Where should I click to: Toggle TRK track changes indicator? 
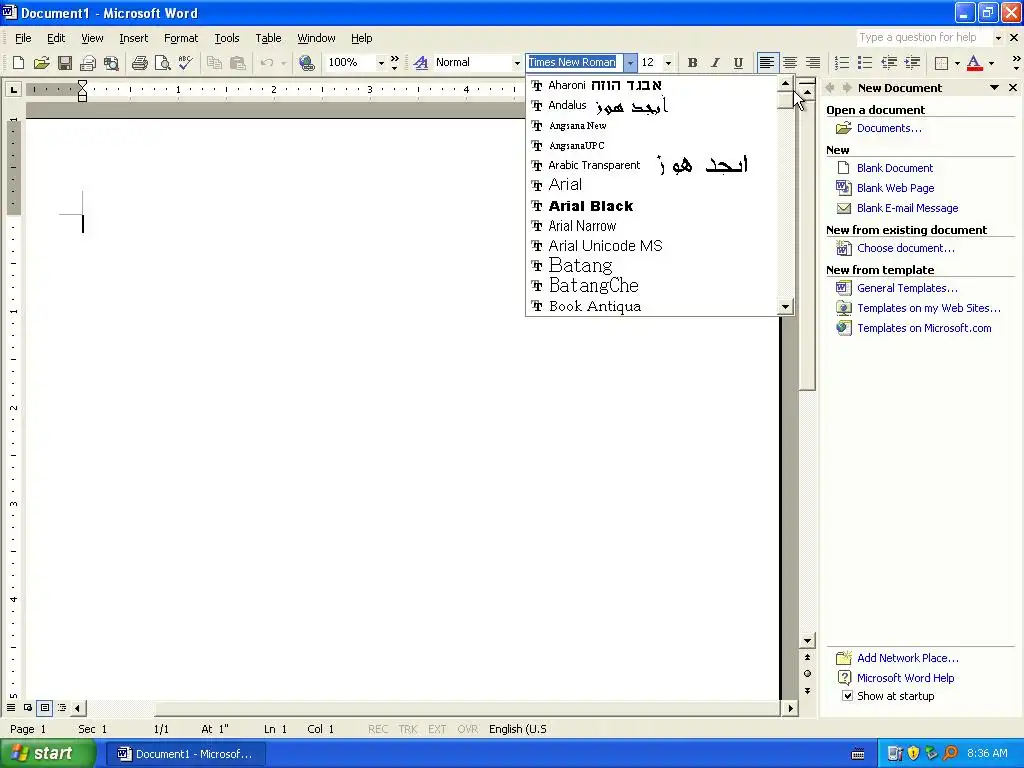click(x=408, y=729)
